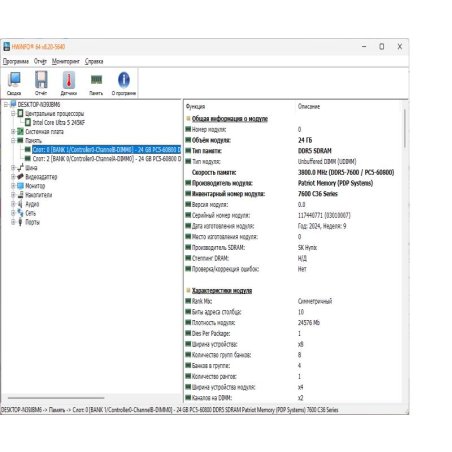Expand the Порты tree node
This screenshot has width=452, height=452.
click(x=13, y=222)
